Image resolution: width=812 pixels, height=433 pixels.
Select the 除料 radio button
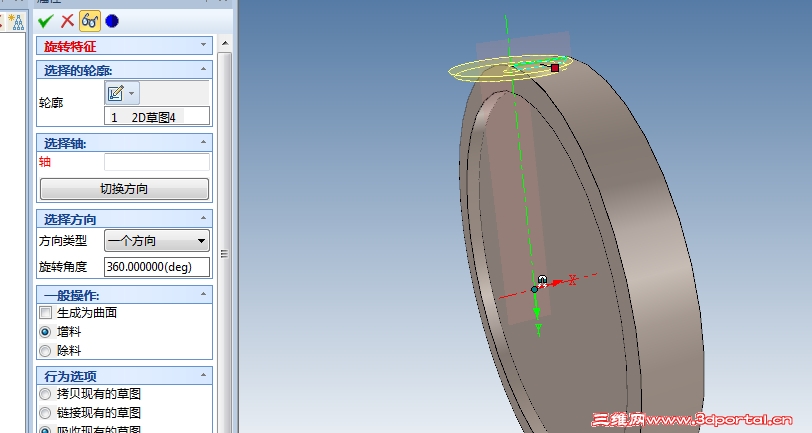[46, 351]
